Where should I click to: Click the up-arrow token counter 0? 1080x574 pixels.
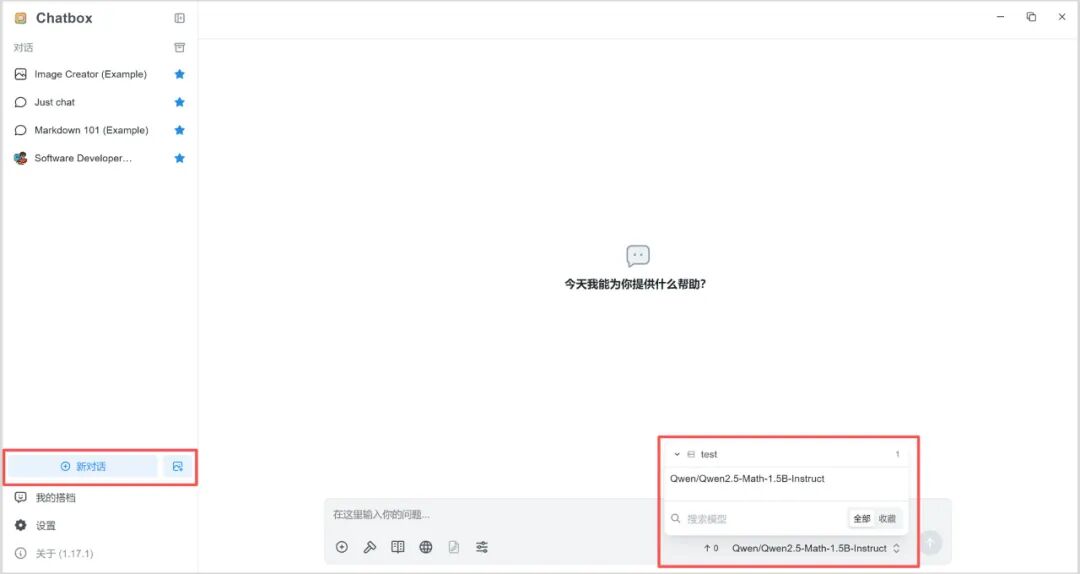(x=711, y=549)
